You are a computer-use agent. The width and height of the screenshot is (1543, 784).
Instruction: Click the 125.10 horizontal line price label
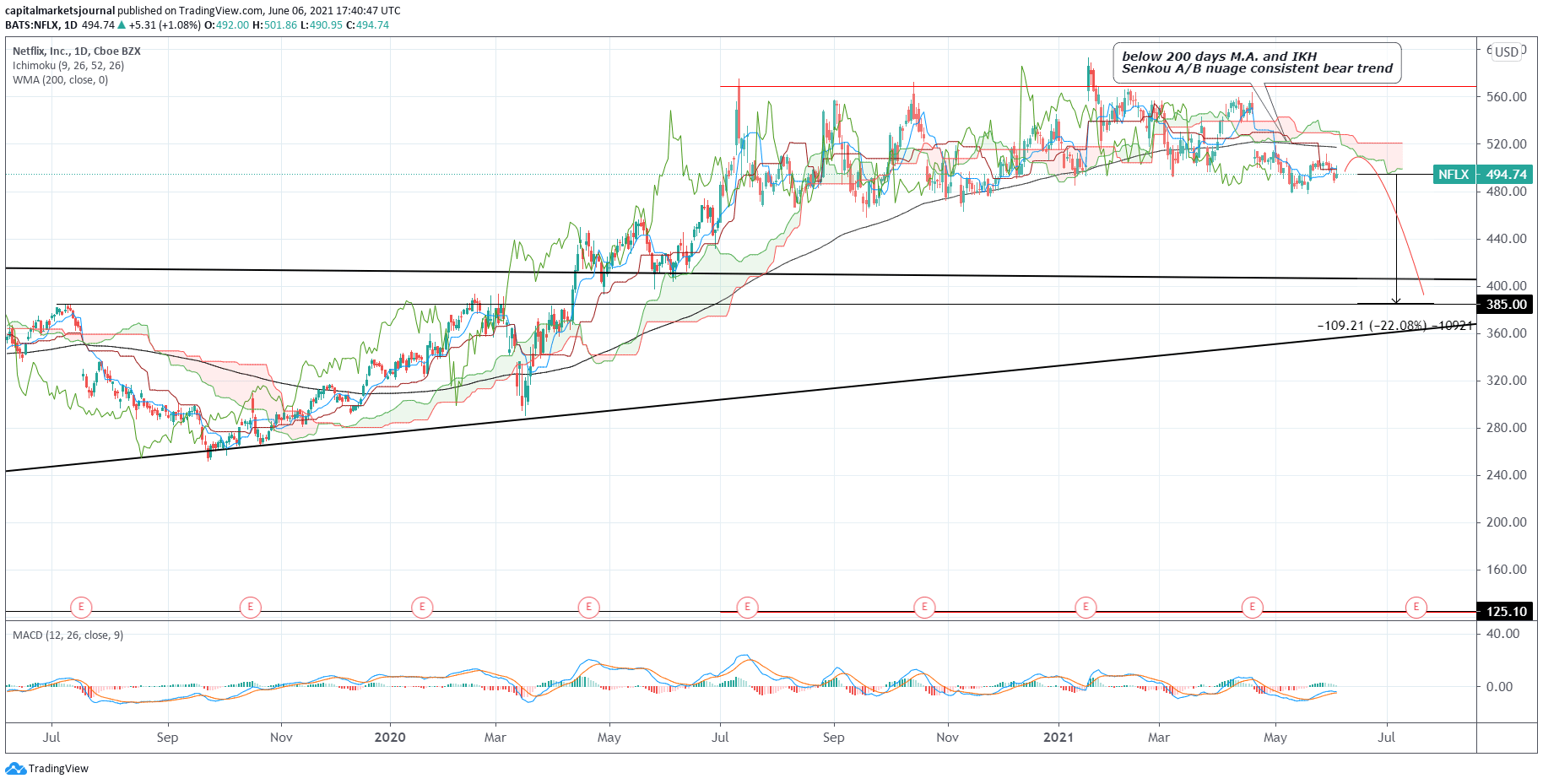(1507, 612)
